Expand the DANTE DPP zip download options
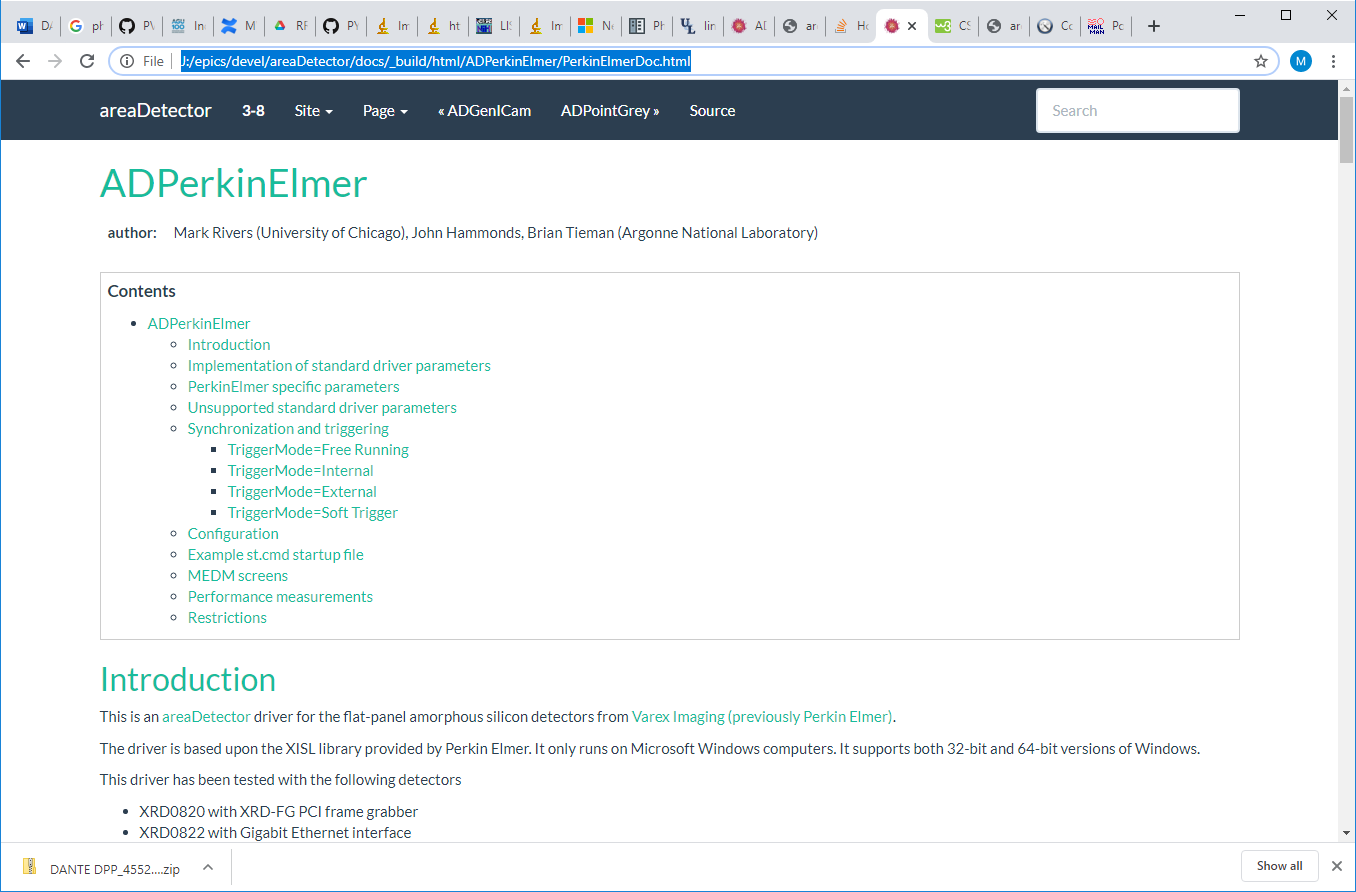The height and width of the screenshot is (892, 1356). [x=208, y=867]
